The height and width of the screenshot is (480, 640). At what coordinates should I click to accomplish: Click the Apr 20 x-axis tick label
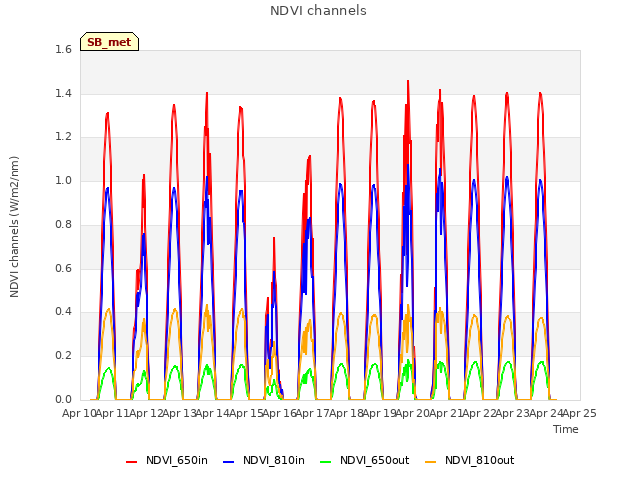413,413
